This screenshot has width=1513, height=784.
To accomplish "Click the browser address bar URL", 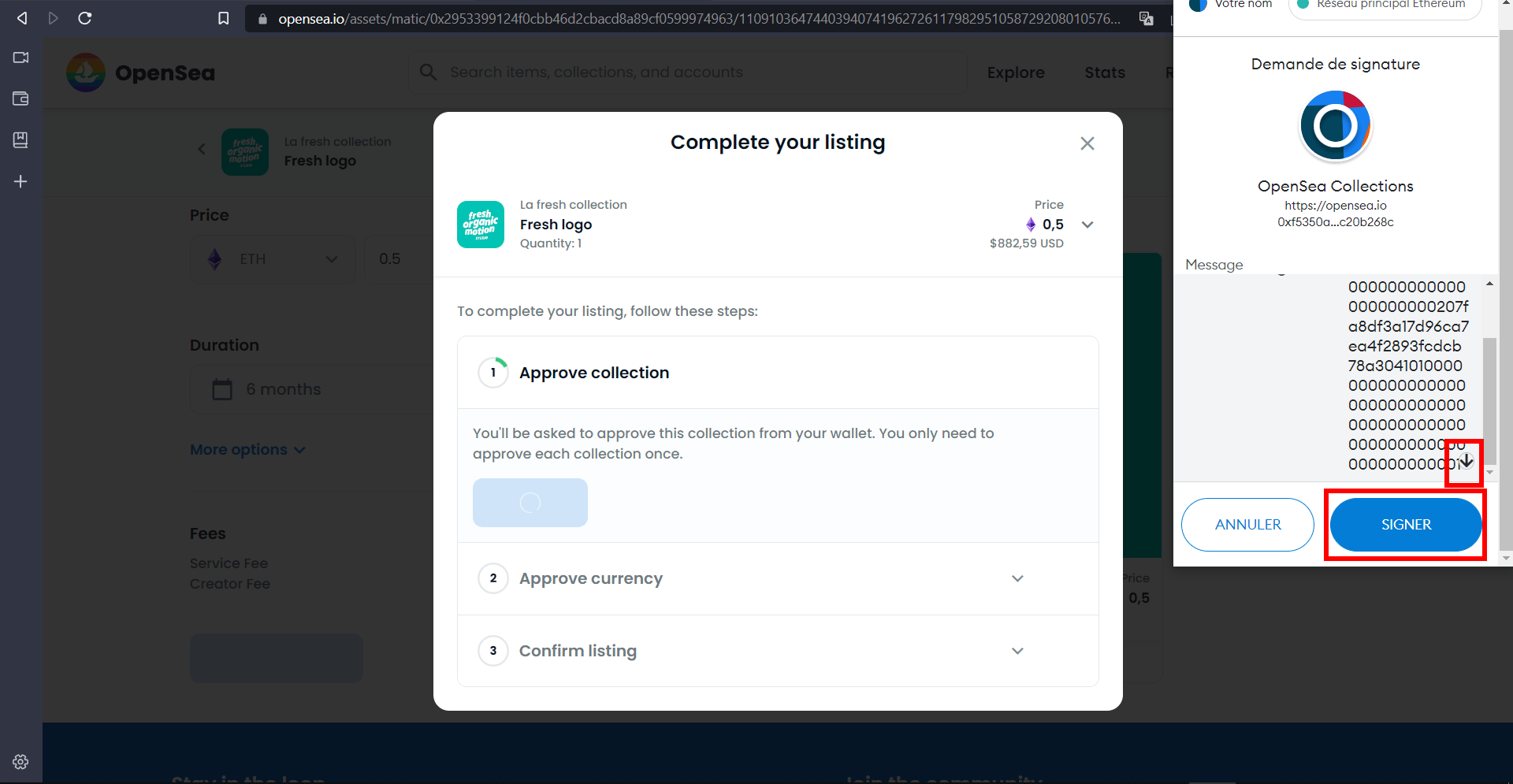I will (x=699, y=18).
